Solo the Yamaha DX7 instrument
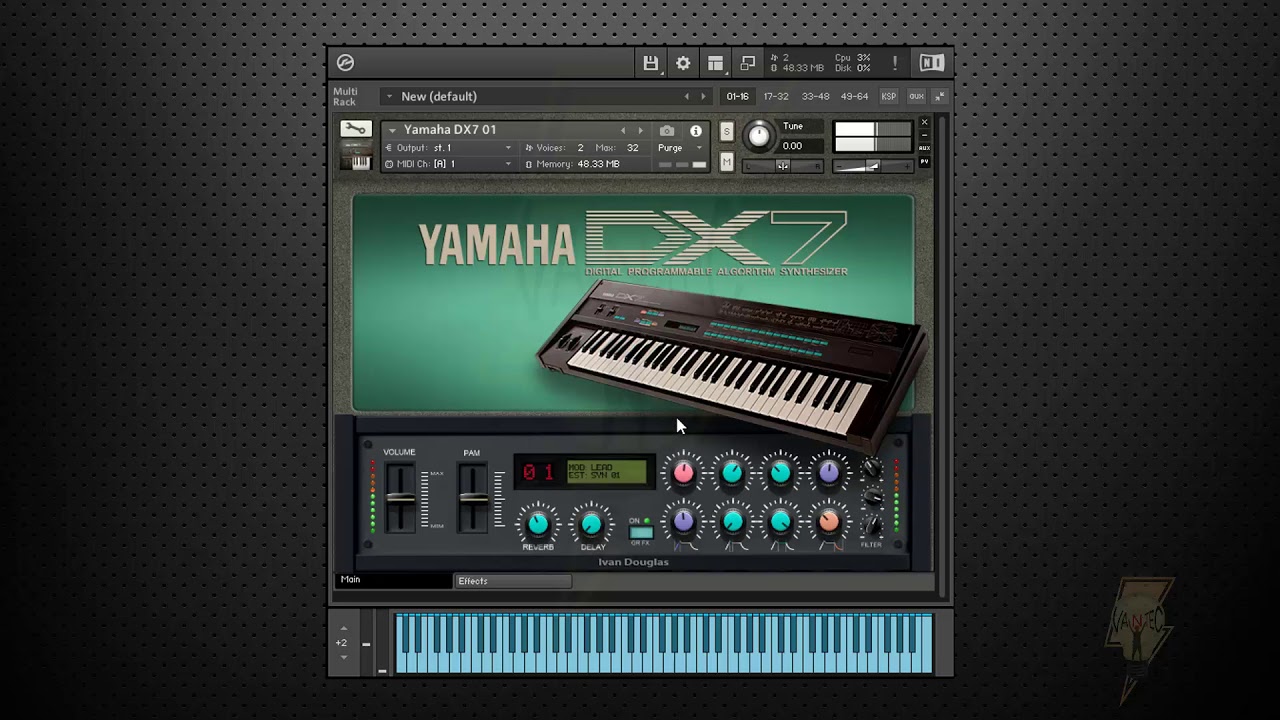The width and height of the screenshot is (1280, 720). [x=727, y=132]
